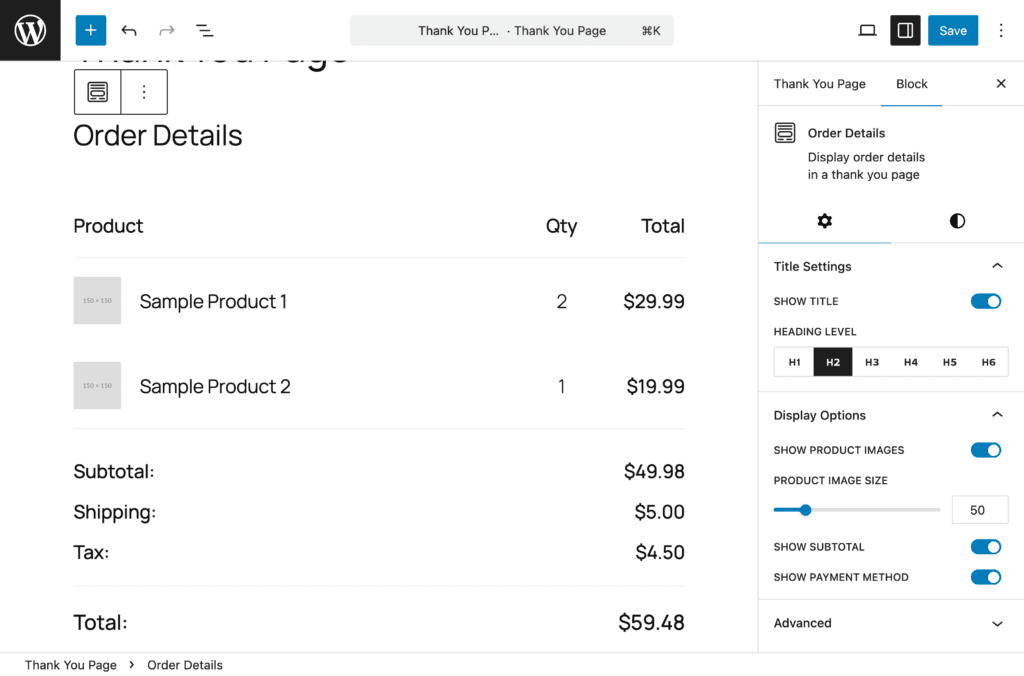Click the Save button
This screenshot has height=676, width=1024.
click(952, 30)
